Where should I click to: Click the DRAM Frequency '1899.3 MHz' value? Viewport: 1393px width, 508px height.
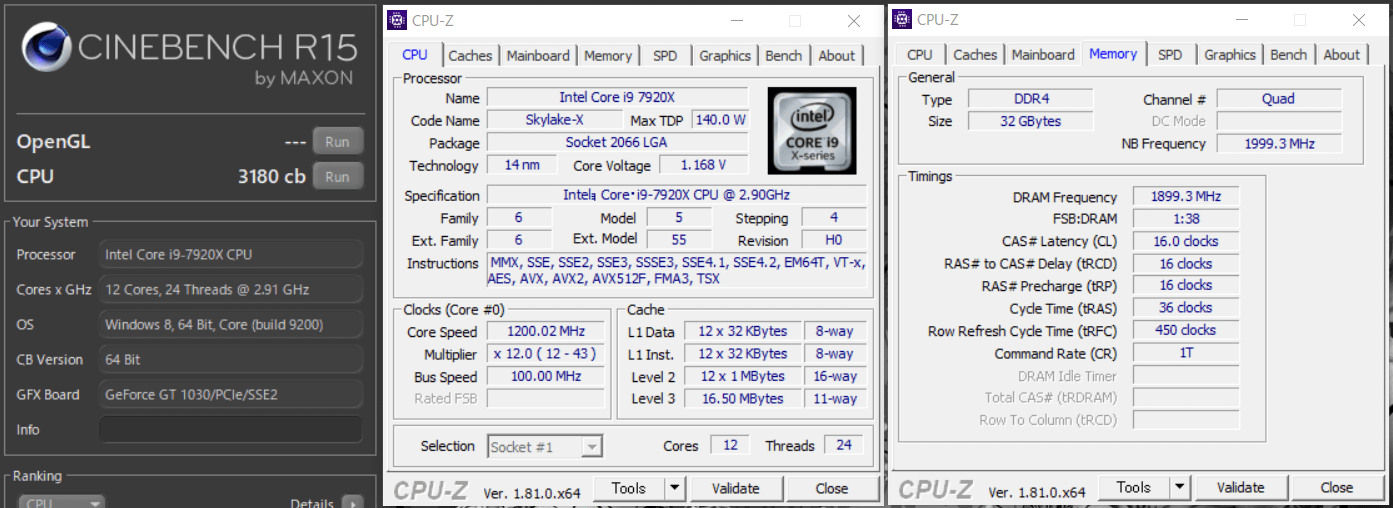pos(1186,197)
